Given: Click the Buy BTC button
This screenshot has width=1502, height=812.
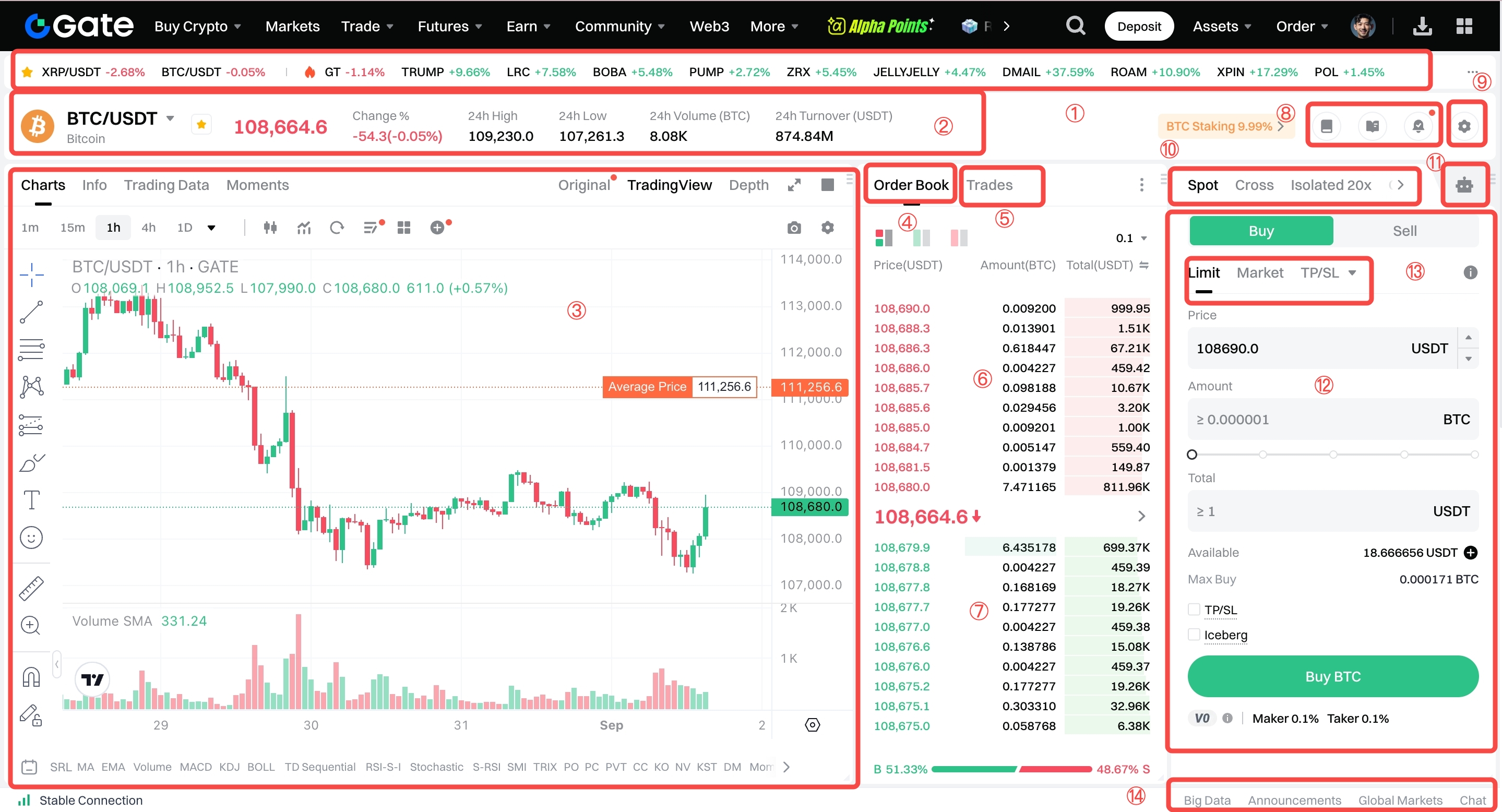Looking at the screenshot, I should click(1332, 676).
